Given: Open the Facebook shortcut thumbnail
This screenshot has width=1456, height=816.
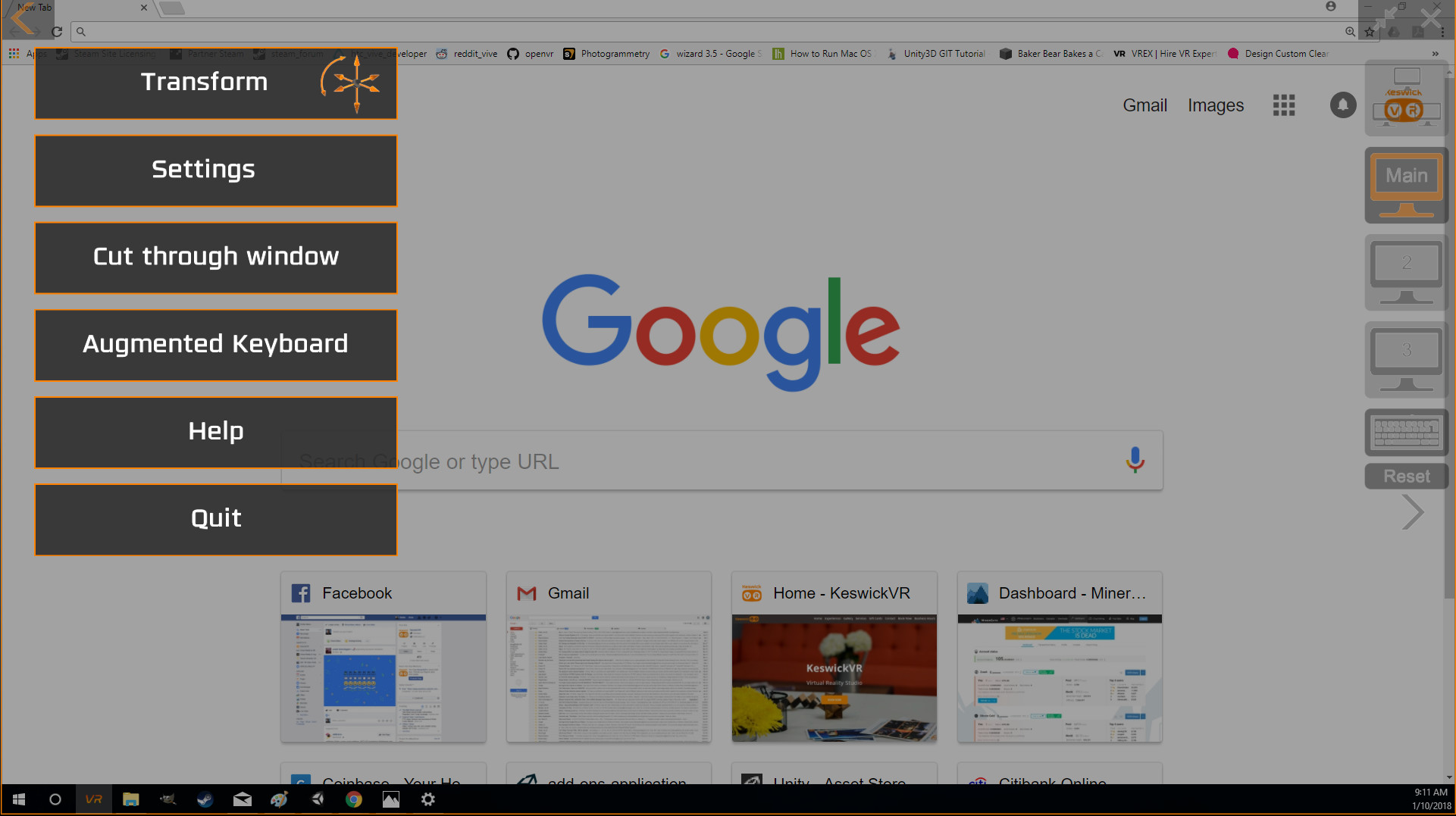Looking at the screenshot, I should pos(383,658).
